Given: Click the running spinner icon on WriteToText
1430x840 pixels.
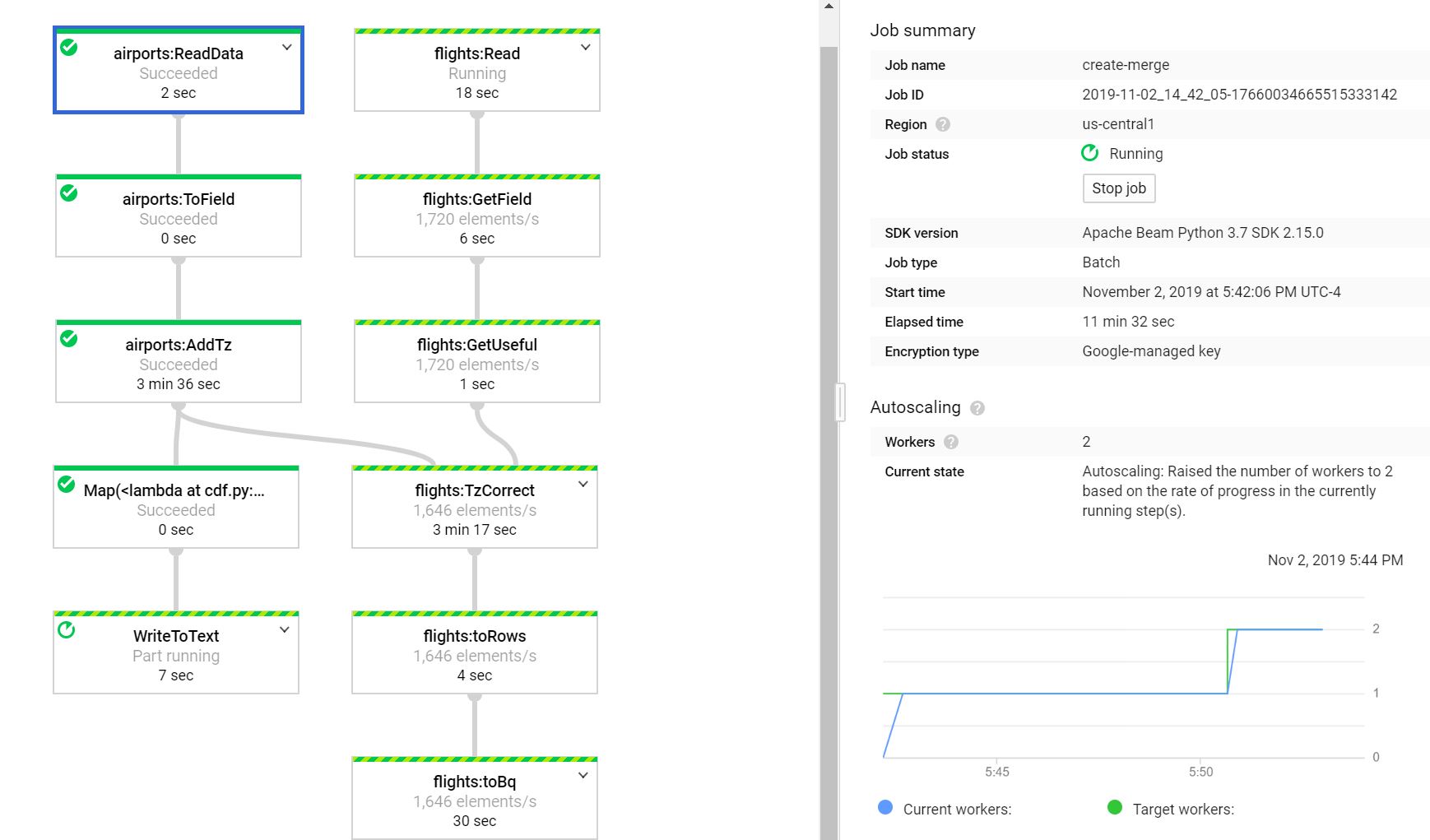Looking at the screenshot, I should [67, 630].
